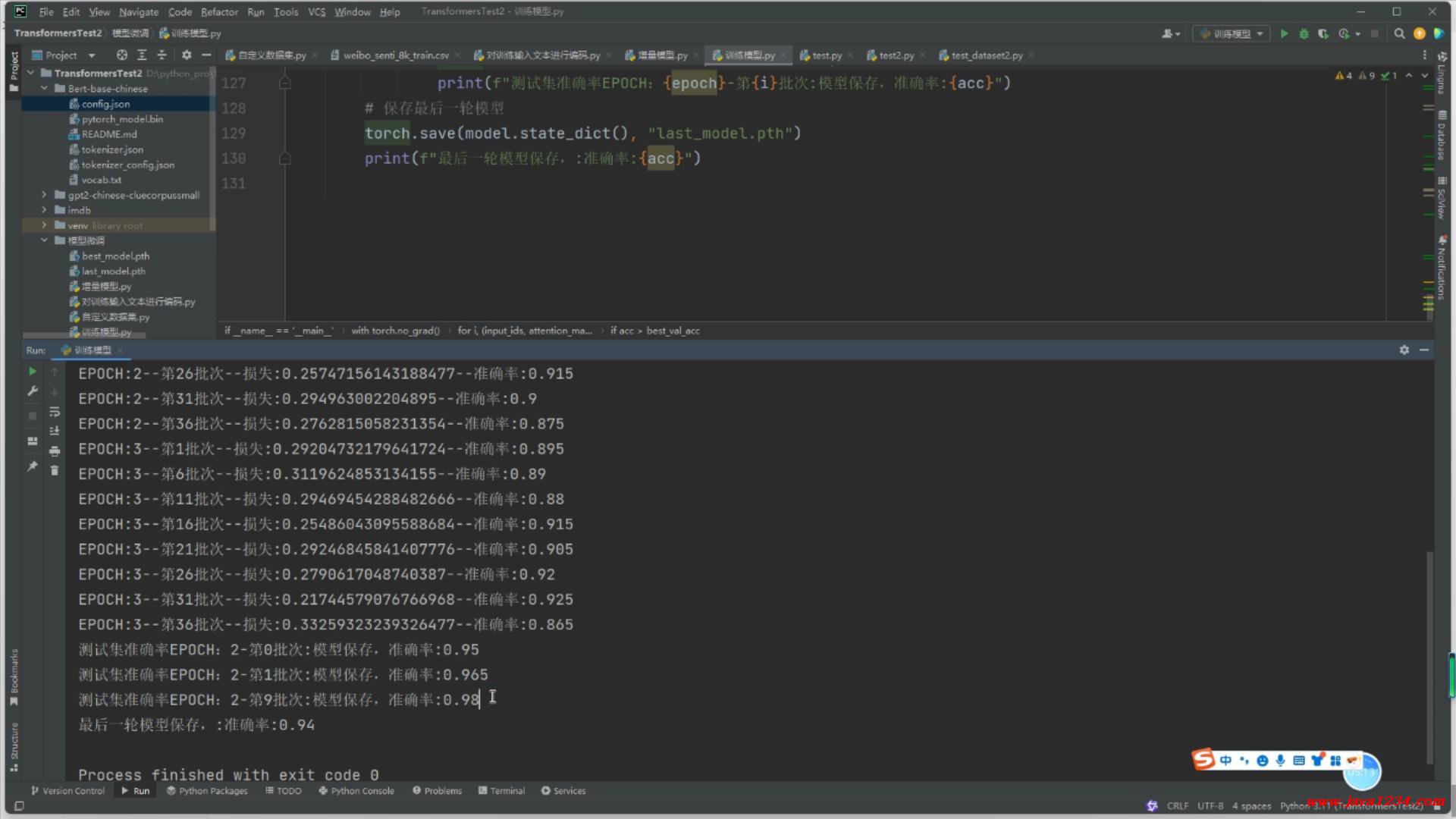The height and width of the screenshot is (819, 1456).
Task: Toggle soft-wrap in run console
Action: tap(55, 412)
